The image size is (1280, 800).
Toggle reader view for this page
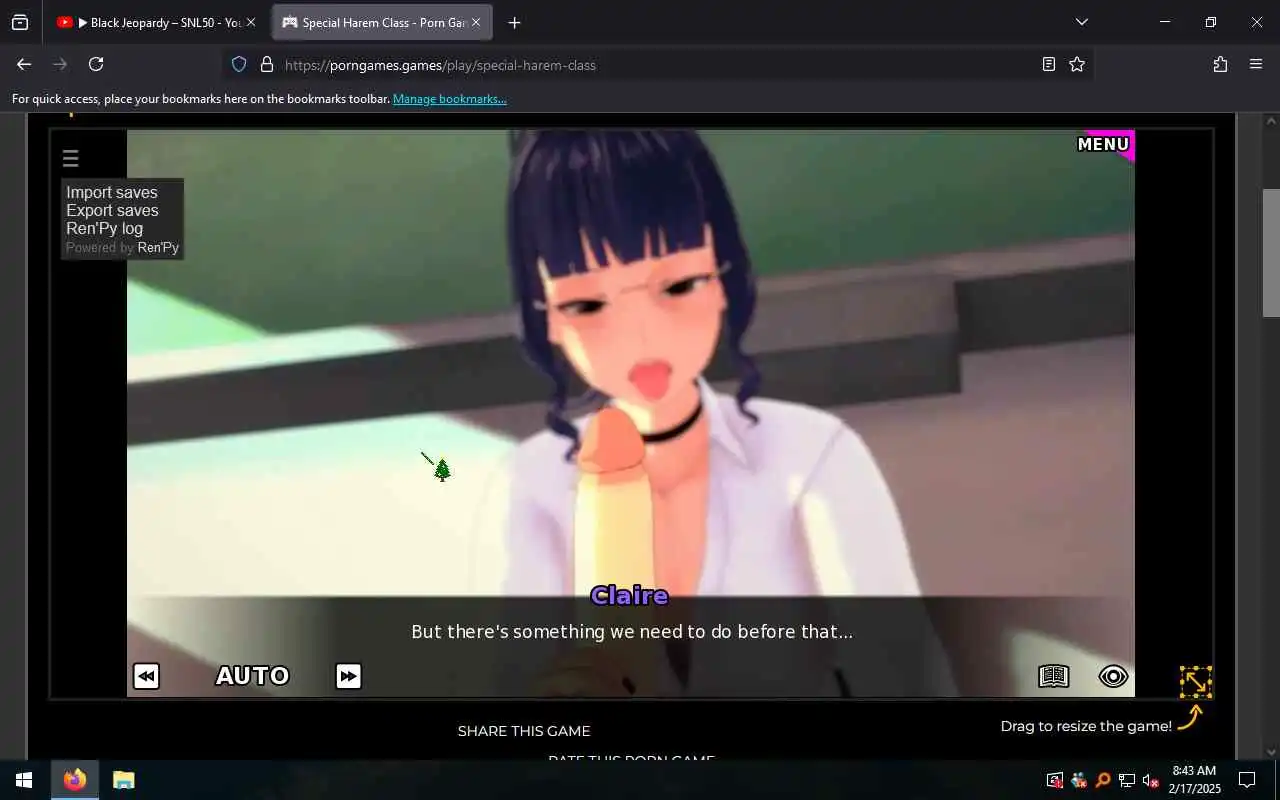click(1048, 64)
